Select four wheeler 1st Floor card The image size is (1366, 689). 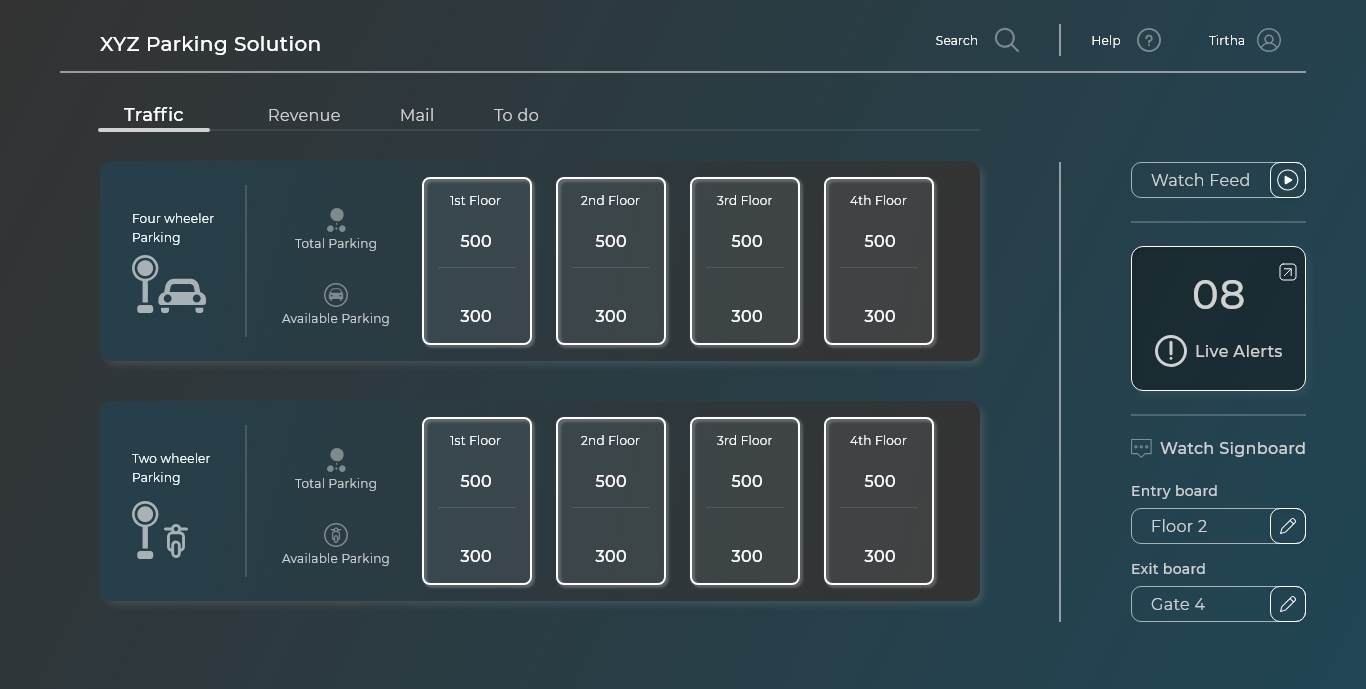point(477,261)
